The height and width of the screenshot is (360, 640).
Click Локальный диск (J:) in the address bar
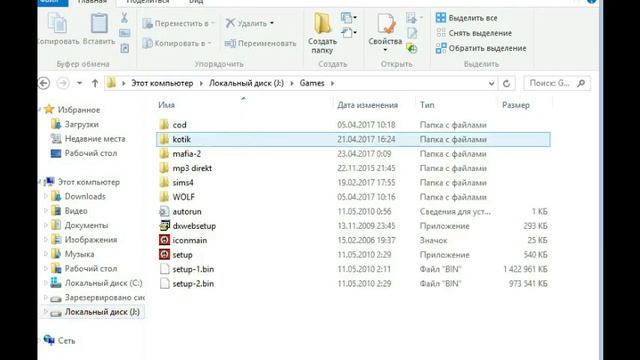point(246,83)
